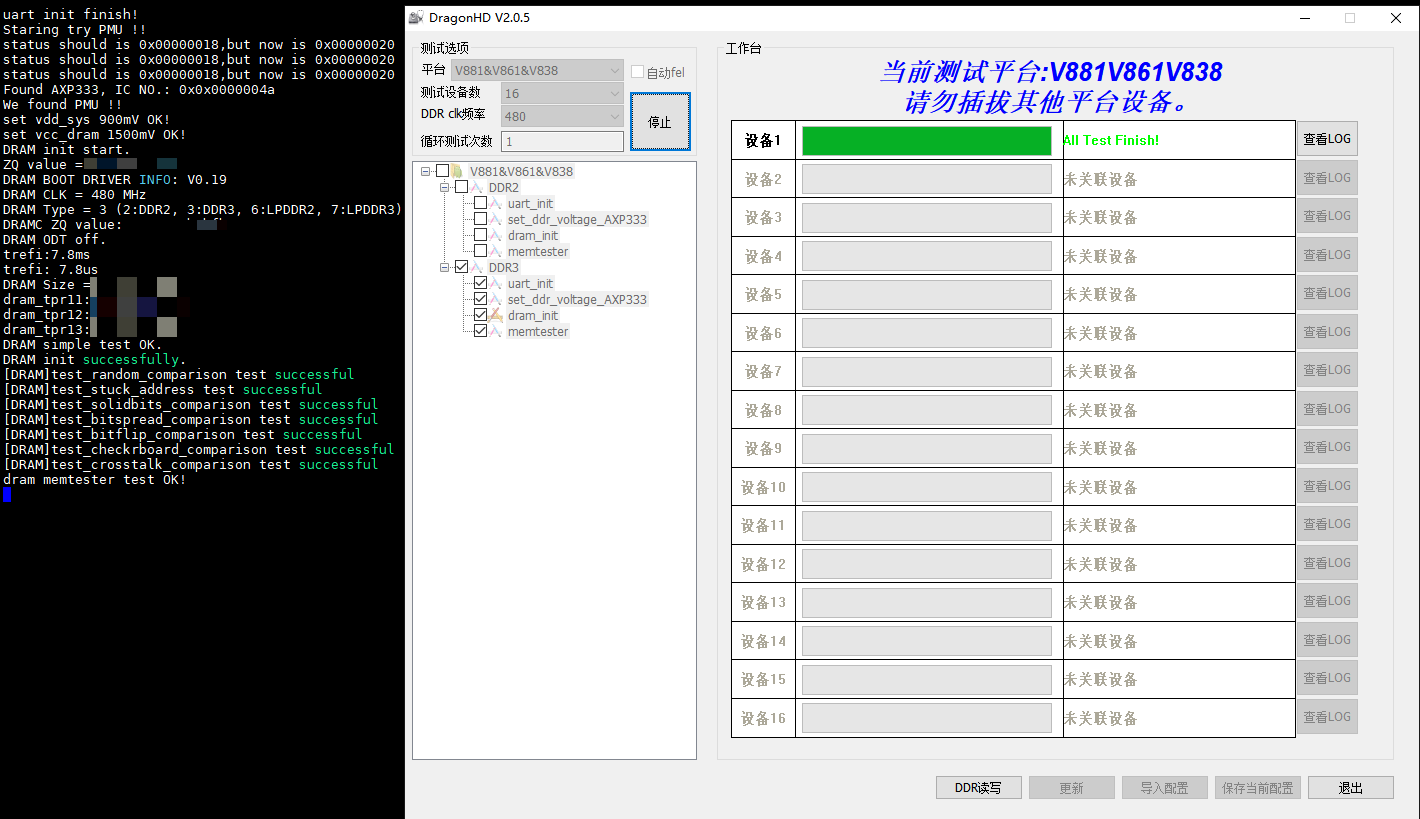Click 保存当前配置 to save configuration
The height and width of the screenshot is (819, 1420).
(1257, 787)
